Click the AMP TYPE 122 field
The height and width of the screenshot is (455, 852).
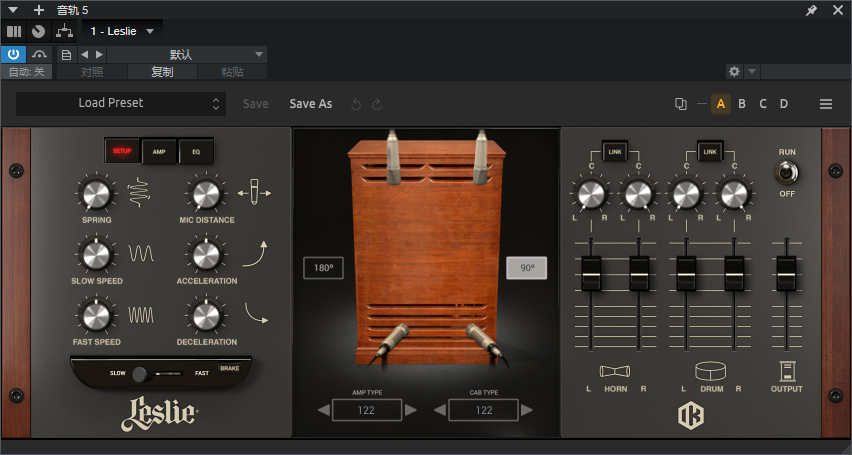[367, 410]
